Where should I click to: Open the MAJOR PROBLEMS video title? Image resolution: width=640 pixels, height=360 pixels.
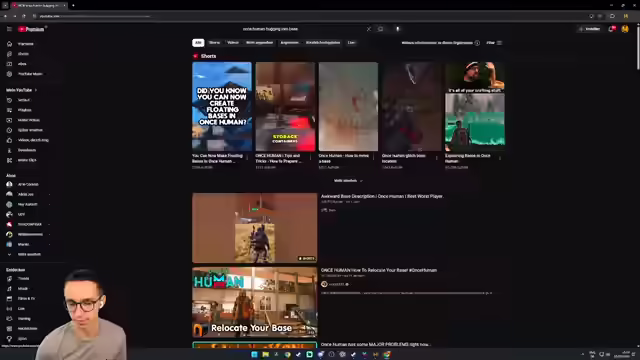pyautogui.click(x=375, y=344)
